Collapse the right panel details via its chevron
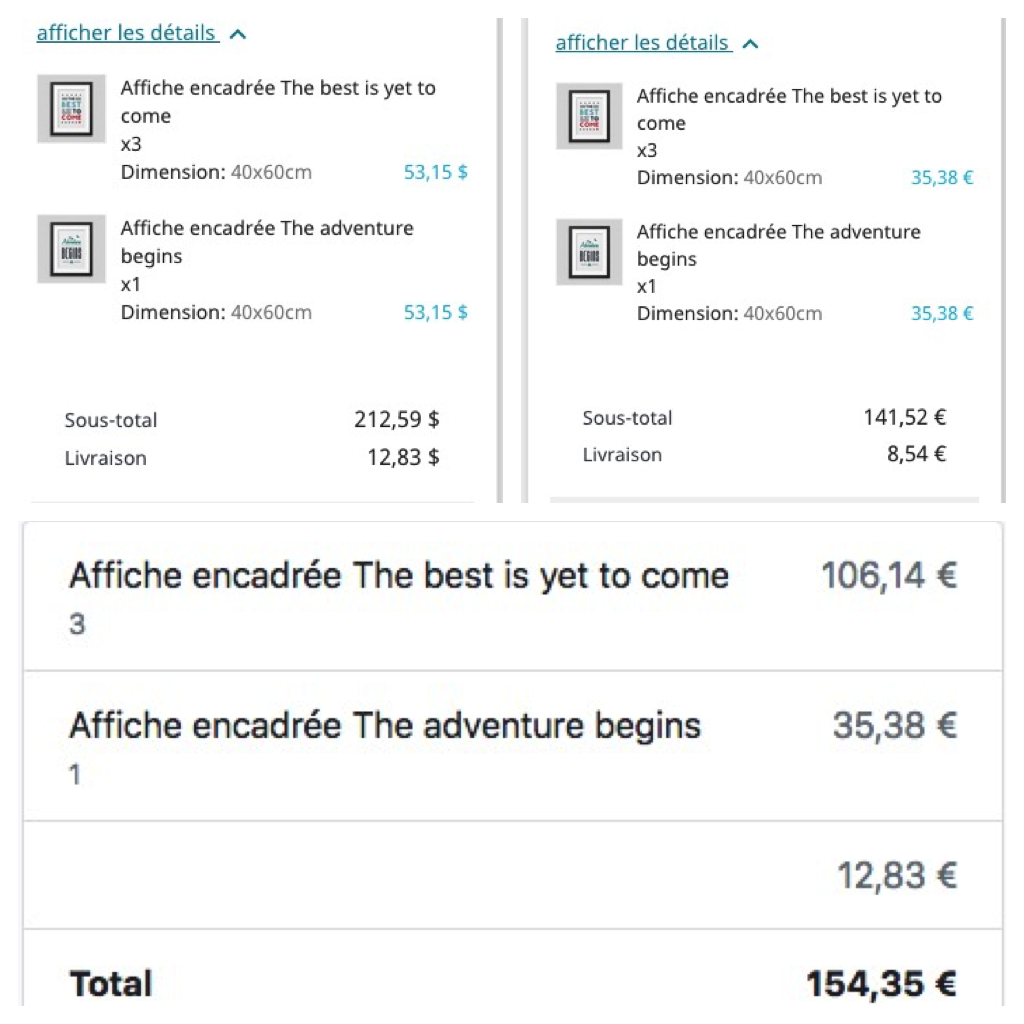Viewport: 1024px width, 1024px height. 751,42
